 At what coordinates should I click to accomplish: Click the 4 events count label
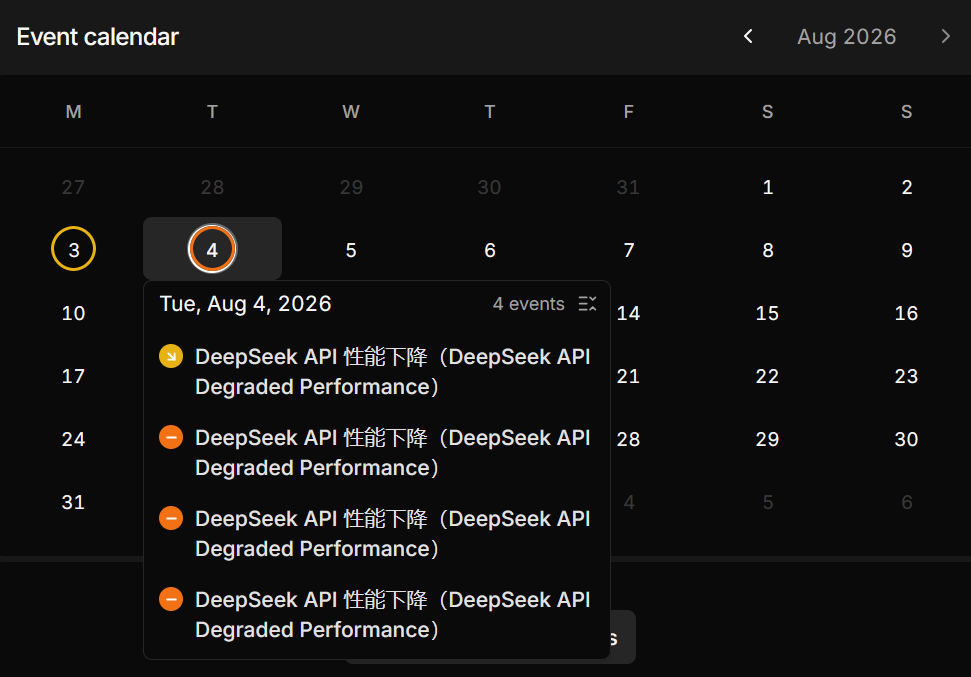(528, 304)
